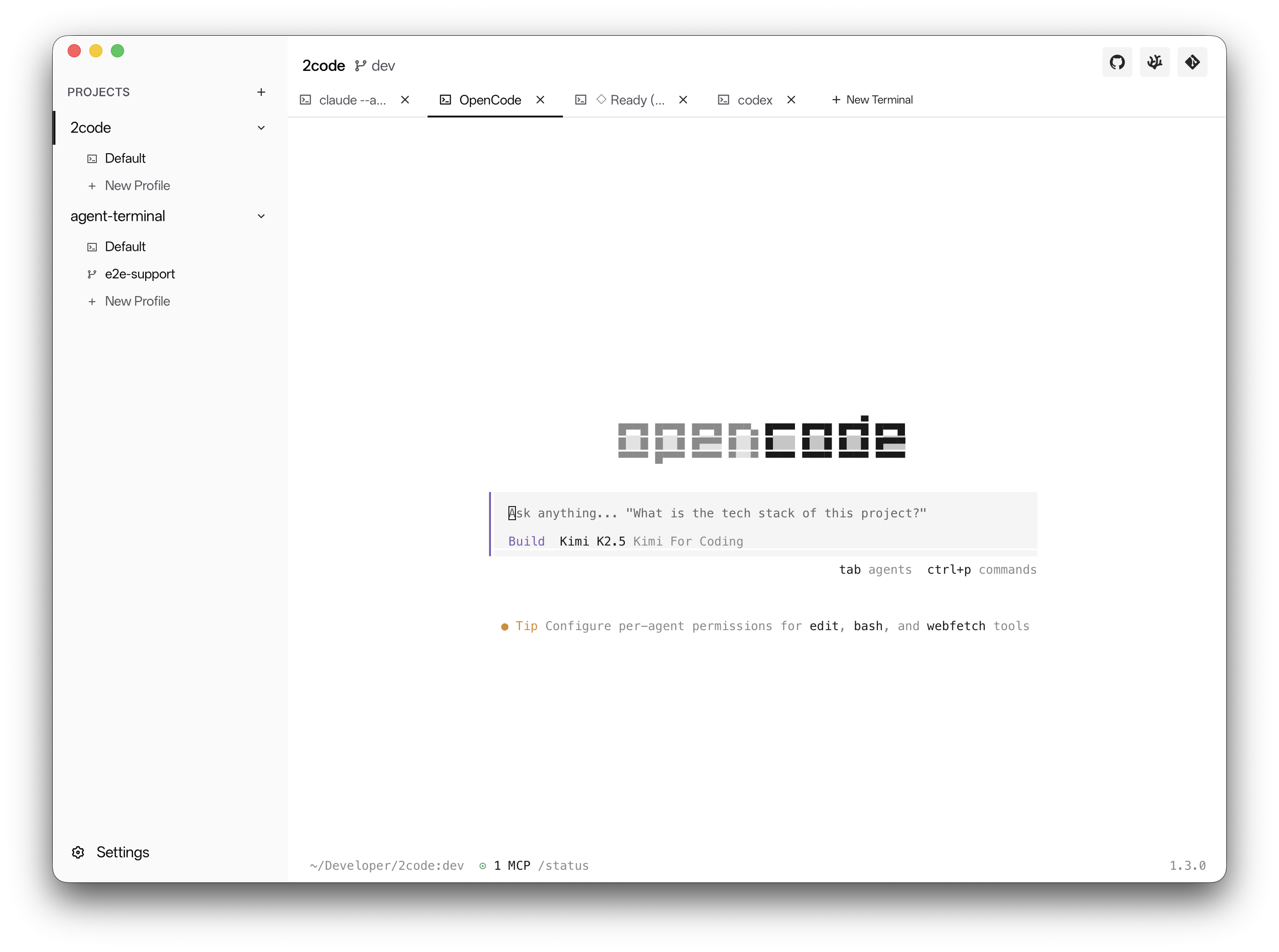Click the Git icon in the top-right corner
This screenshot has height=952, width=1279.
(x=1193, y=62)
